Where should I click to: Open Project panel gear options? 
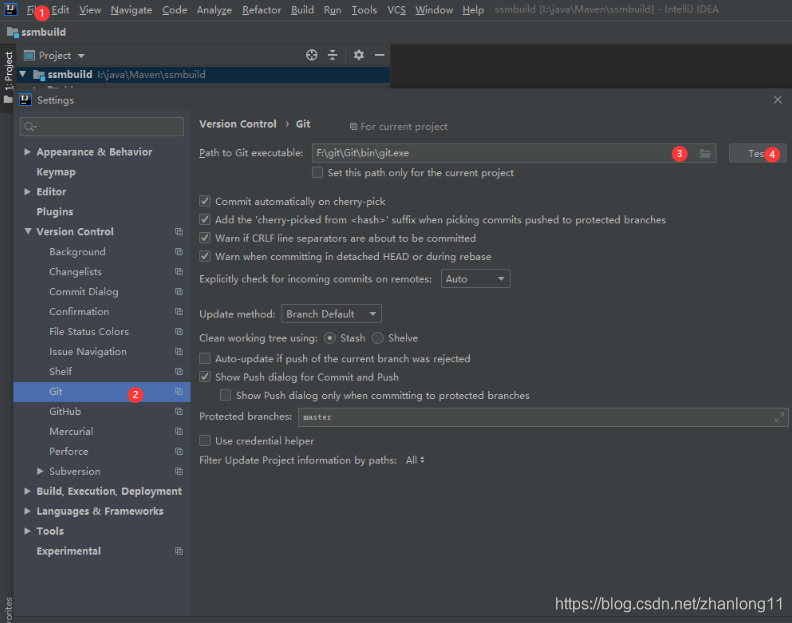point(359,55)
